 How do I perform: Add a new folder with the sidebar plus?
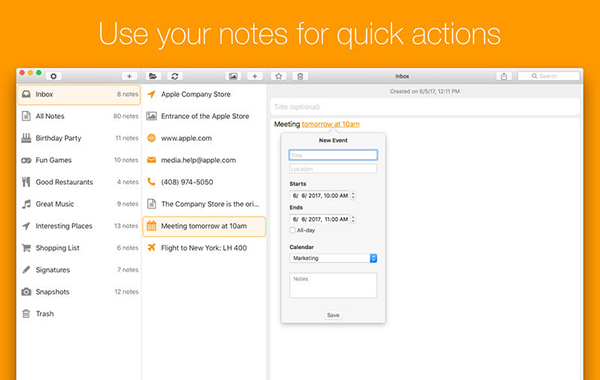point(129,76)
